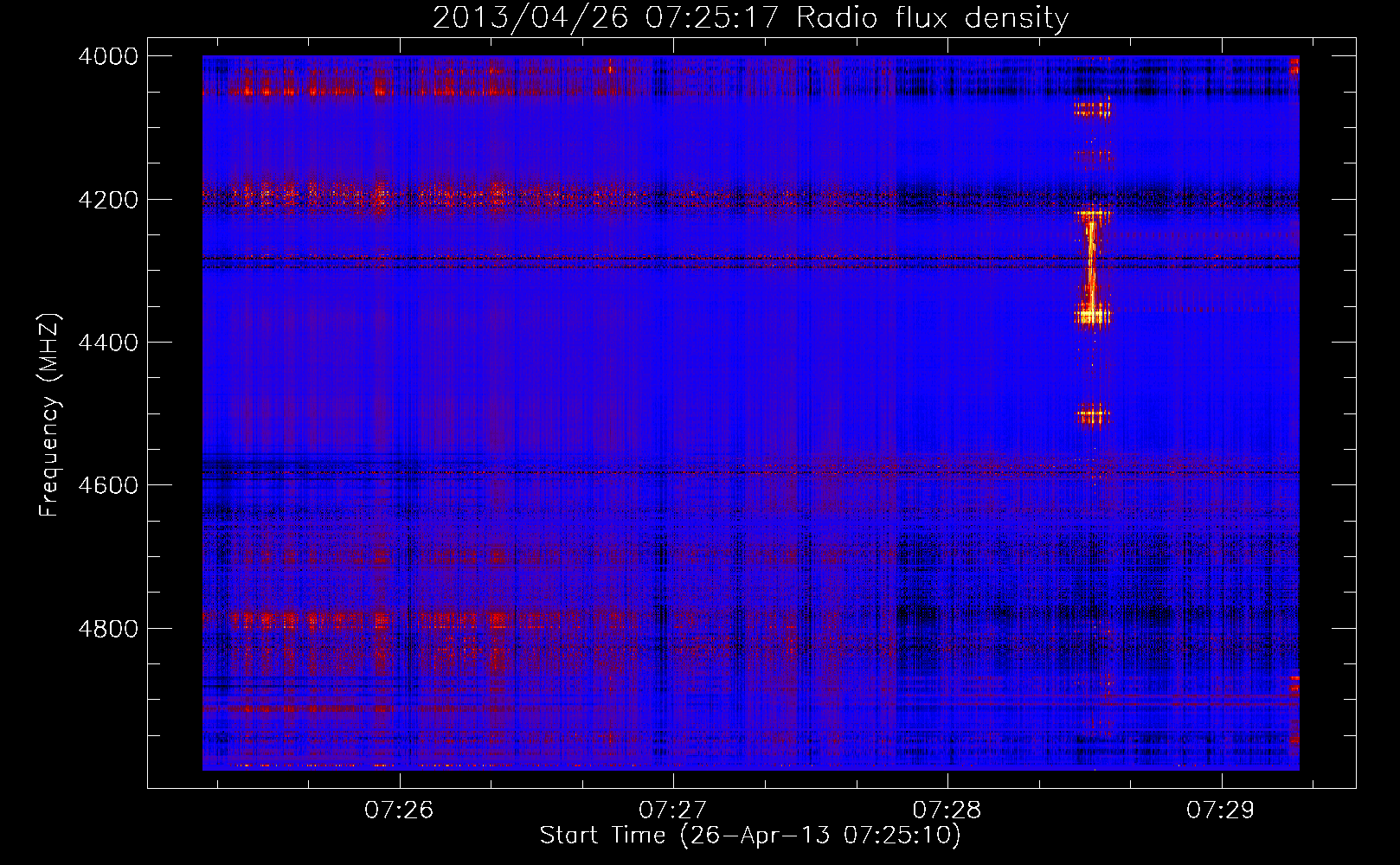Click the 'Frequency (MHZ)' axis title

50,415
